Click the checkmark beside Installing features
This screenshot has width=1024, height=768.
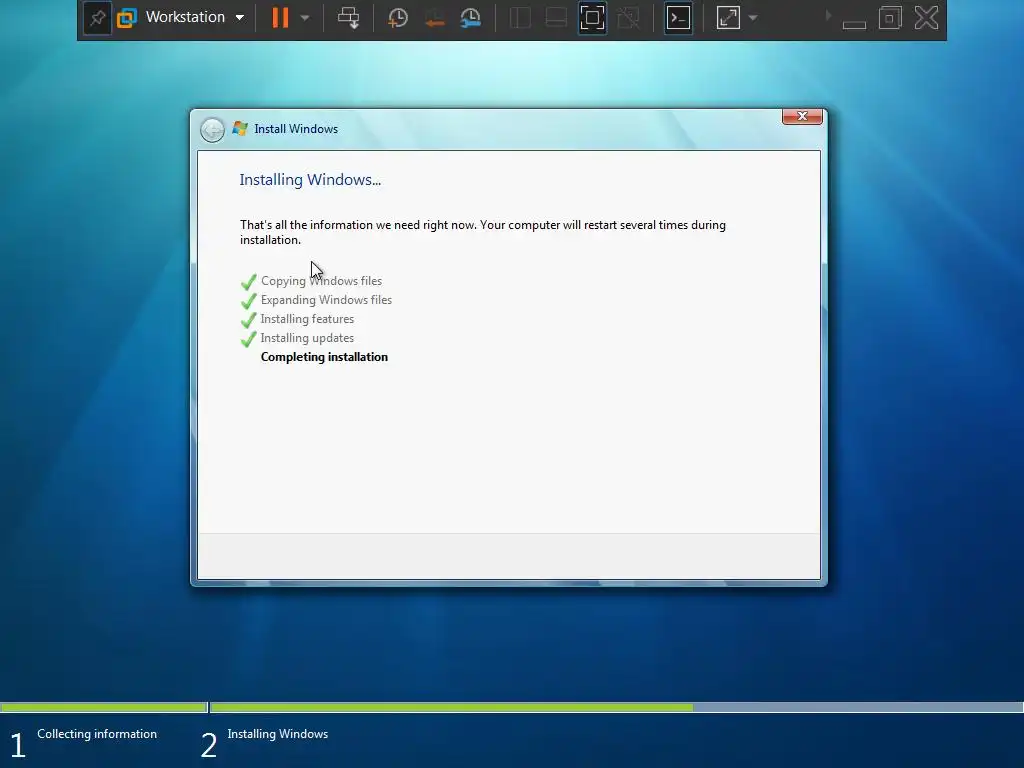point(248,319)
